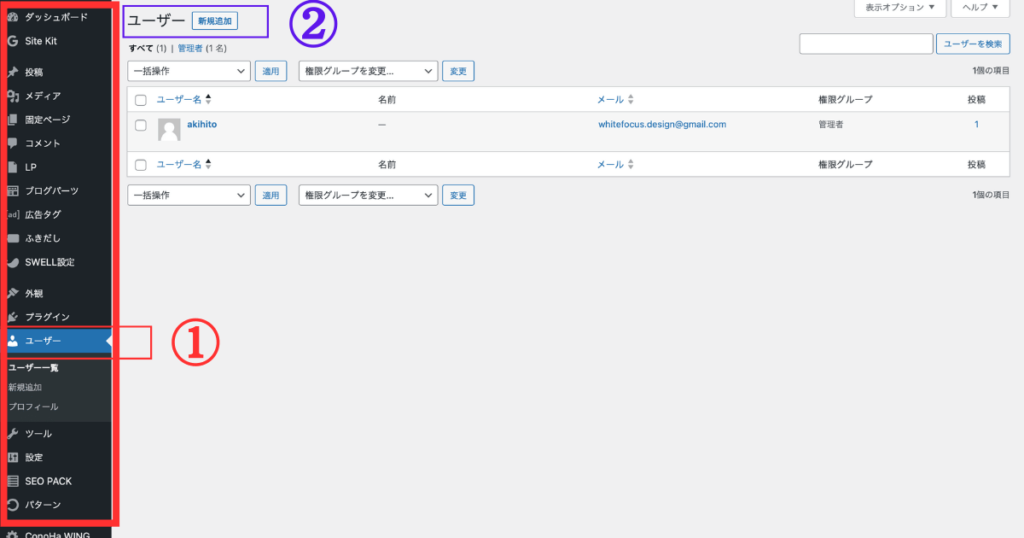The height and width of the screenshot is (538, 1024).
Task: Click the ユーザー名 header link
Action: [x=179, y=99]
